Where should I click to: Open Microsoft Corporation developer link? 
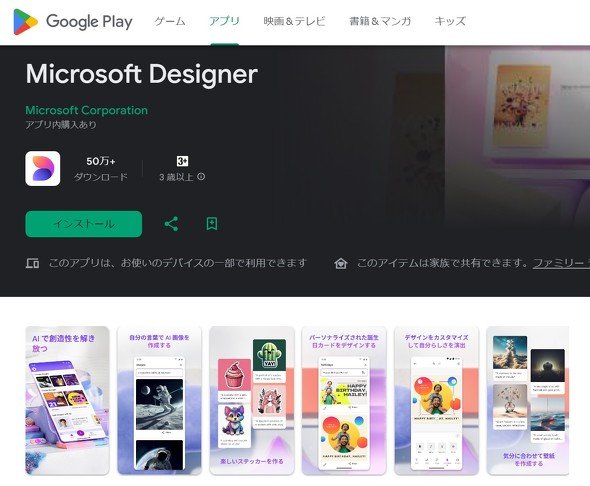point(87,110)
